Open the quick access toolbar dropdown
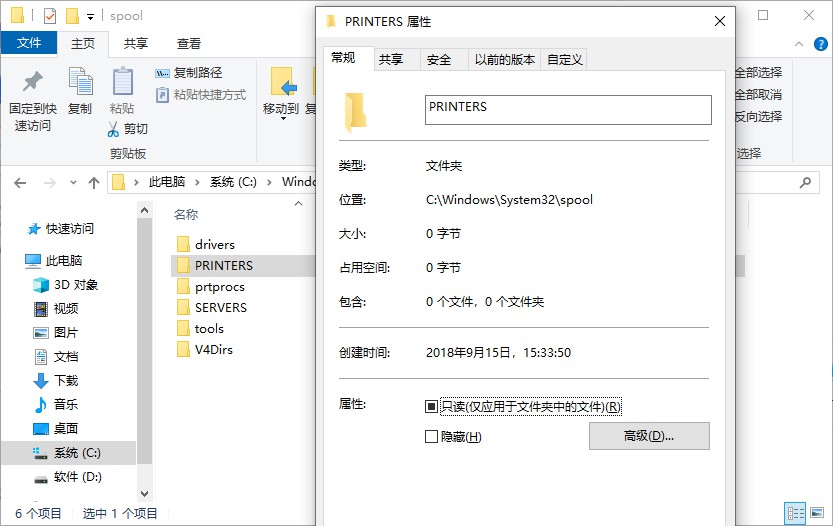This screenshot has width=833, height=526. tap(90, 17)
